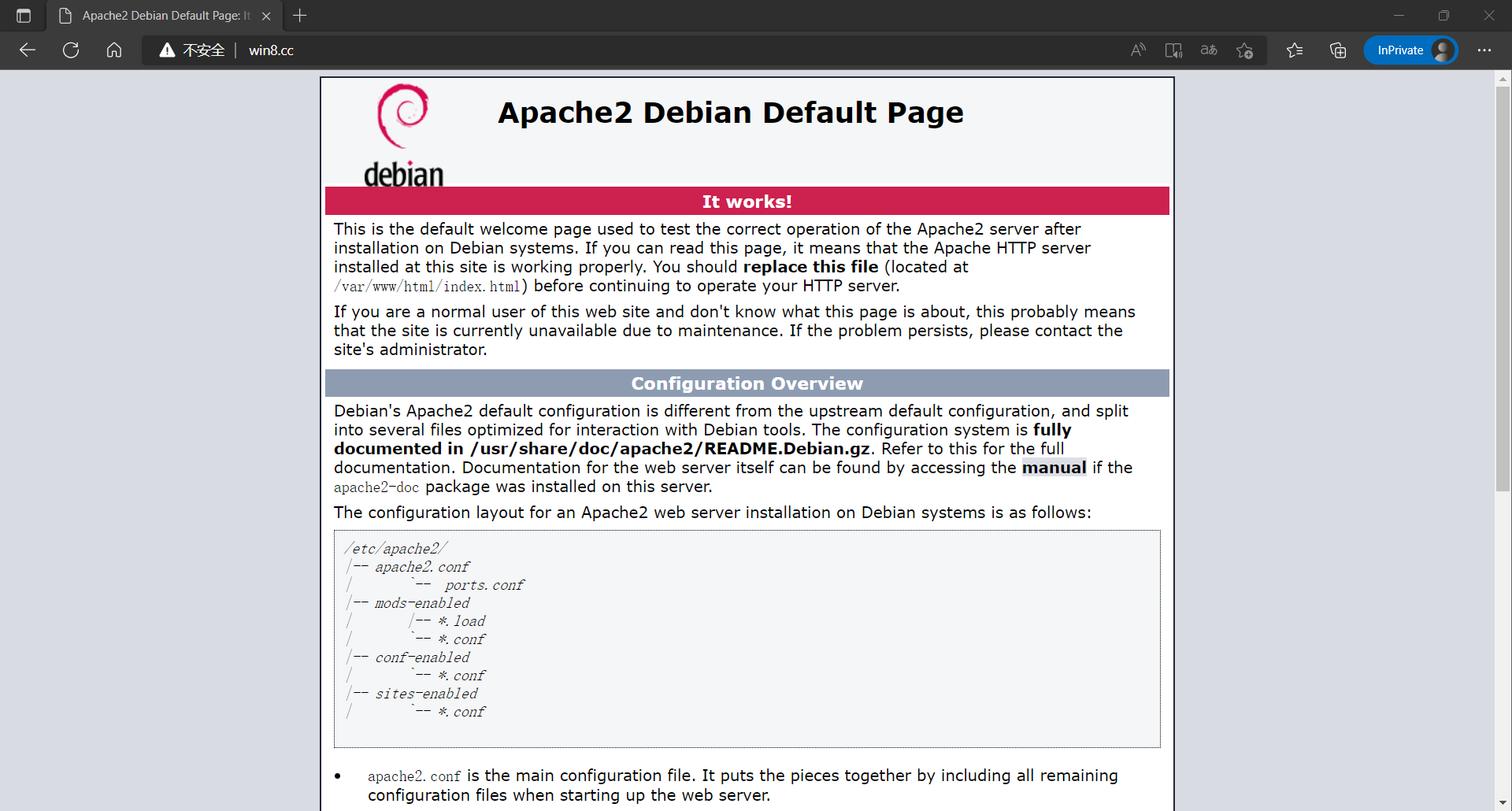Image resolution: width=1512 pixels, height=811 pixels.
Task: Select the Apache2 Debian Default Page tab
Action: (165, 16)
